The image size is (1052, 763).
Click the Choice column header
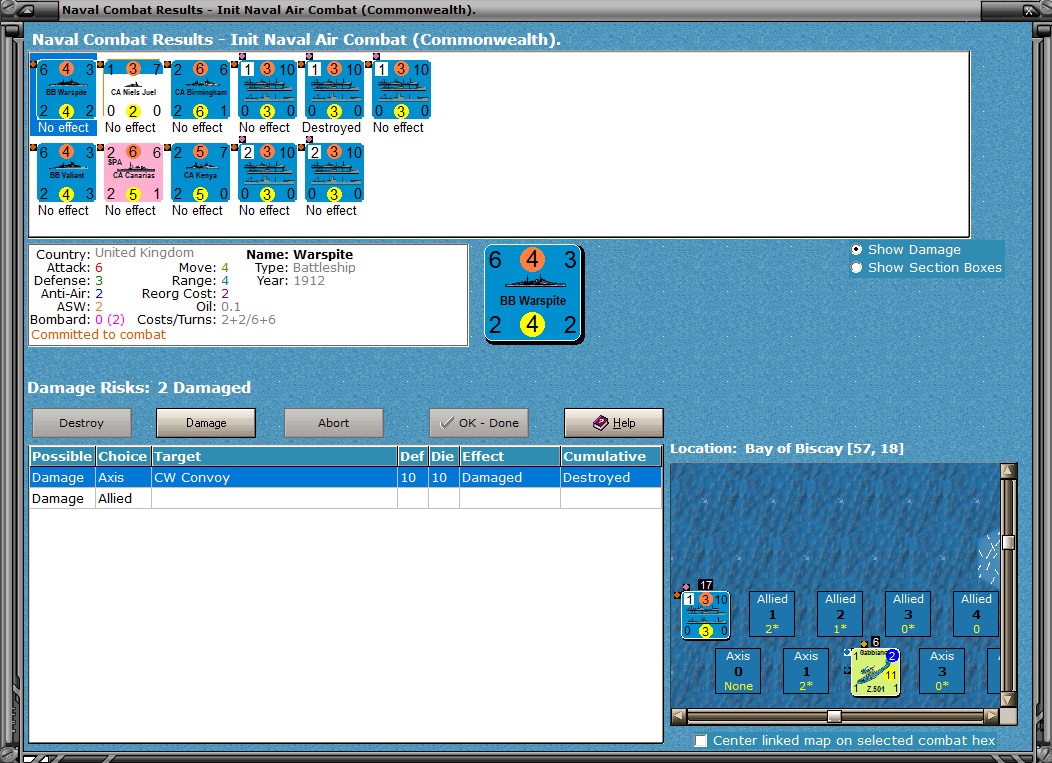[x=123, y=456]
